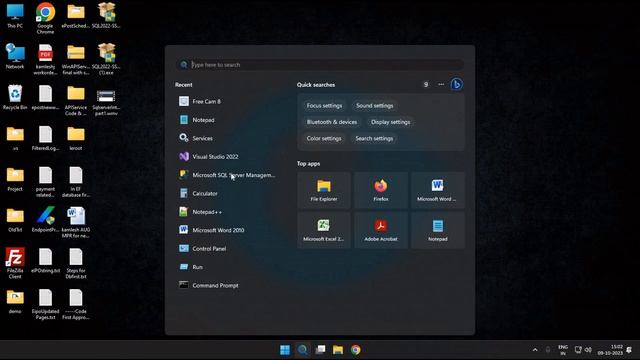Select the EndpointPr... desktop icon
Image resolution: width=640 pixels, height=360 pixels.
click(45, 220)
